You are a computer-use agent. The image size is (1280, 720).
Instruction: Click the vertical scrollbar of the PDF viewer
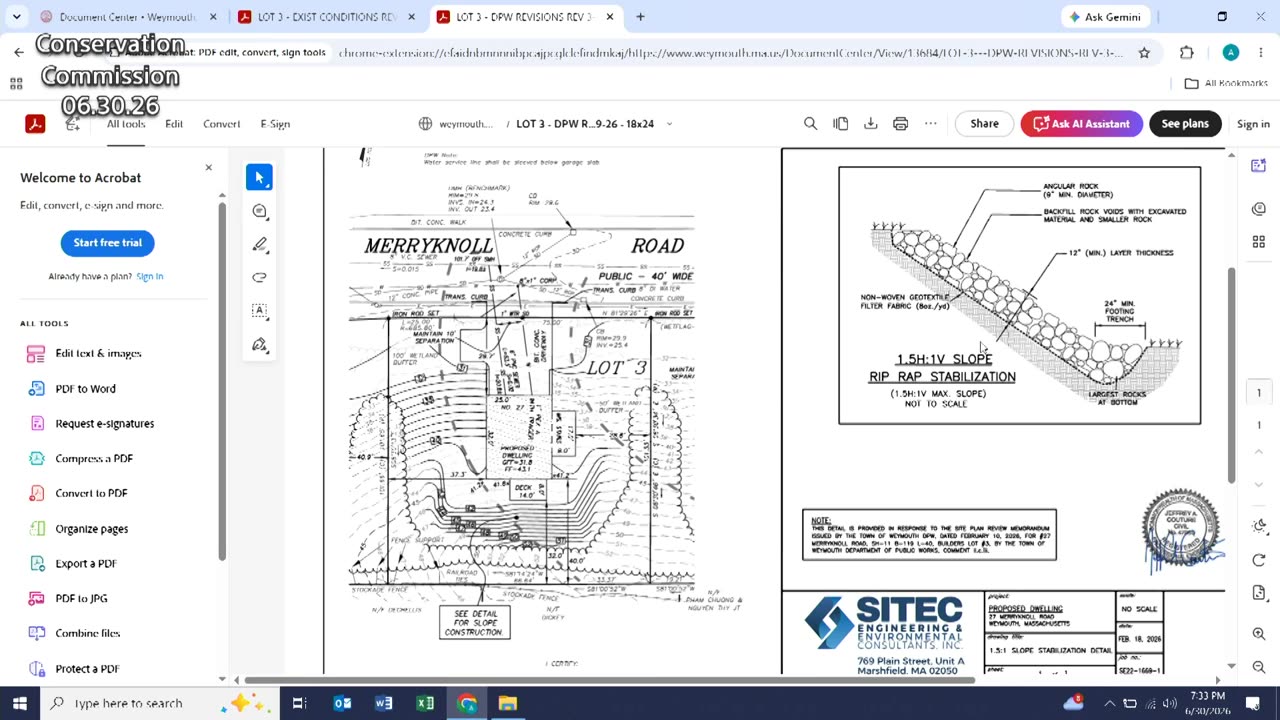[1231, 375]
